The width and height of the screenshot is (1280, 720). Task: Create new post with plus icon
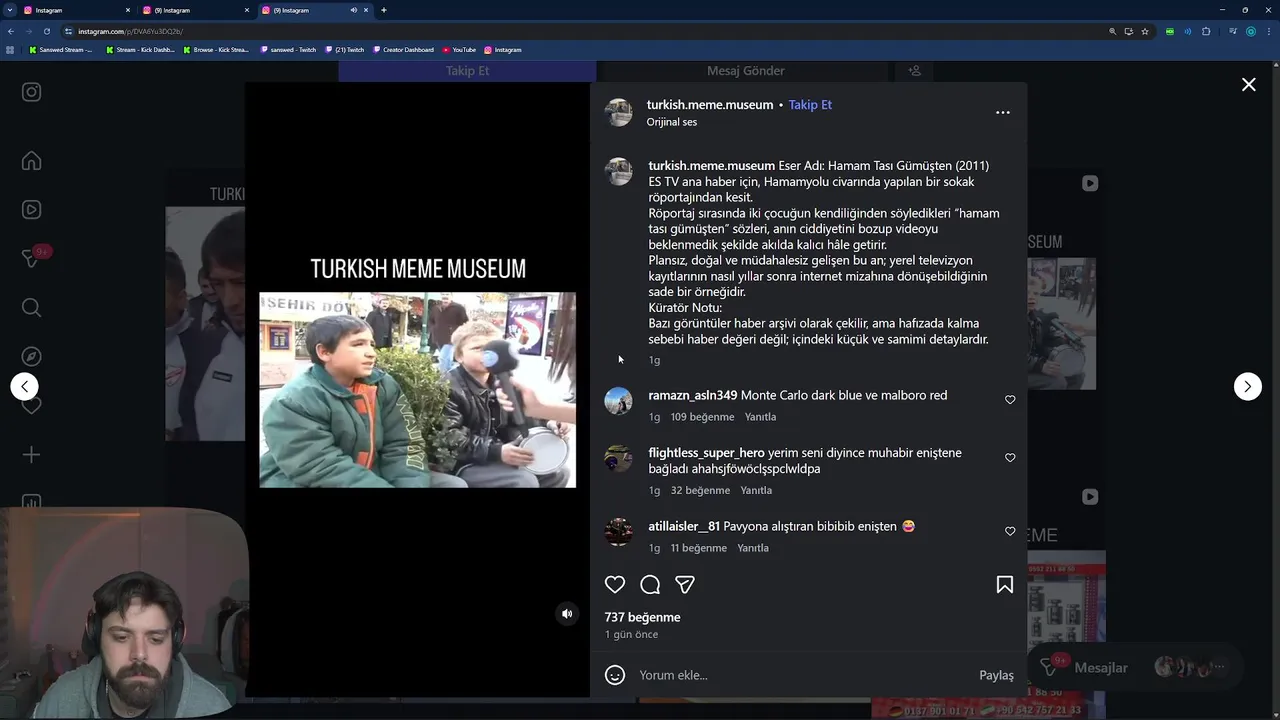pos(31,455)
